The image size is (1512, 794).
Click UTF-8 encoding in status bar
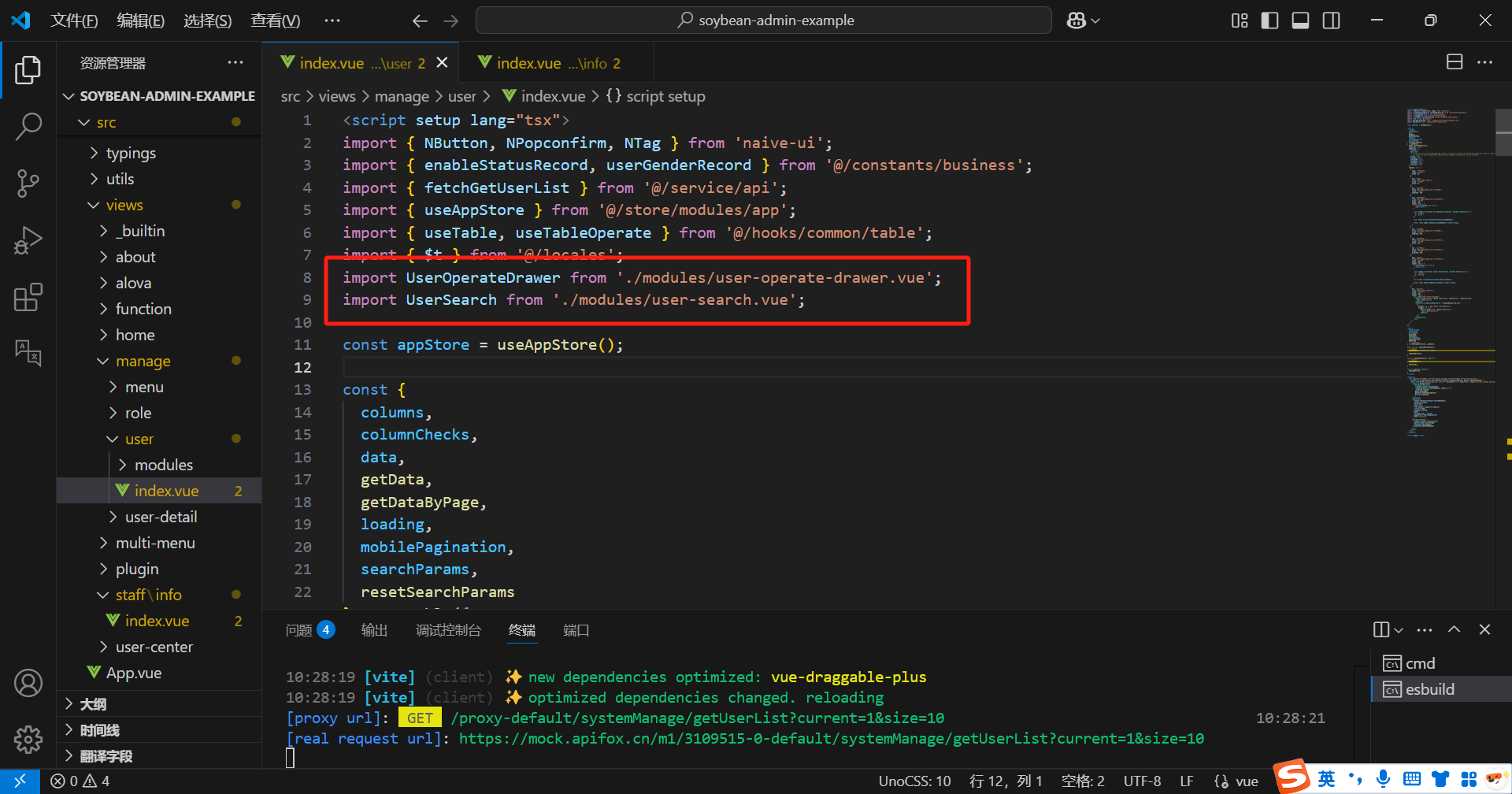[x=1142, y=781]
